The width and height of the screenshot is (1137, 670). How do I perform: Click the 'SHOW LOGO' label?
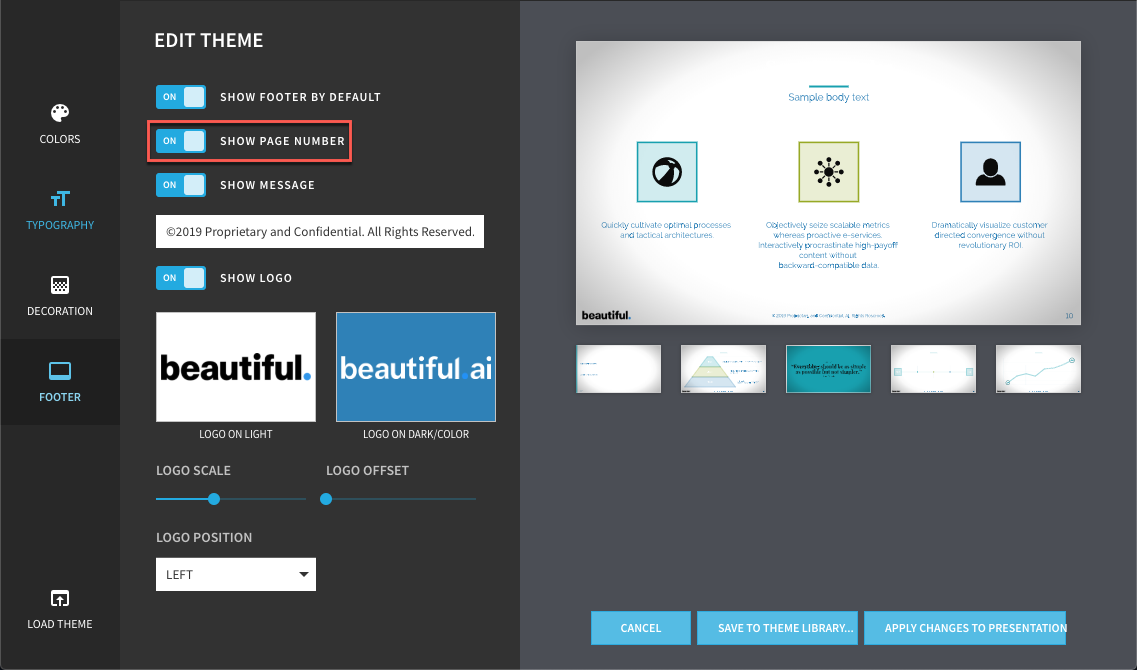[256, 278]
